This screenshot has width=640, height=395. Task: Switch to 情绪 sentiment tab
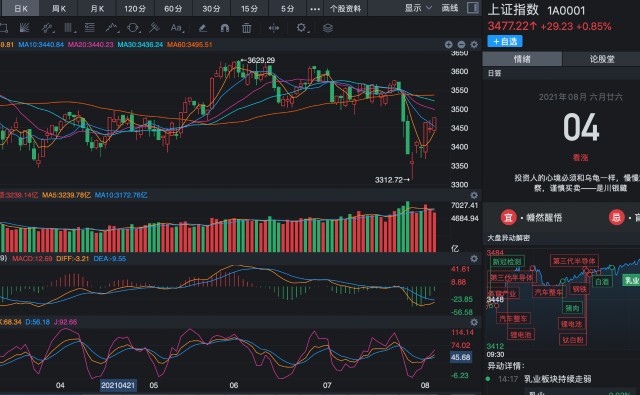point(522,59)
